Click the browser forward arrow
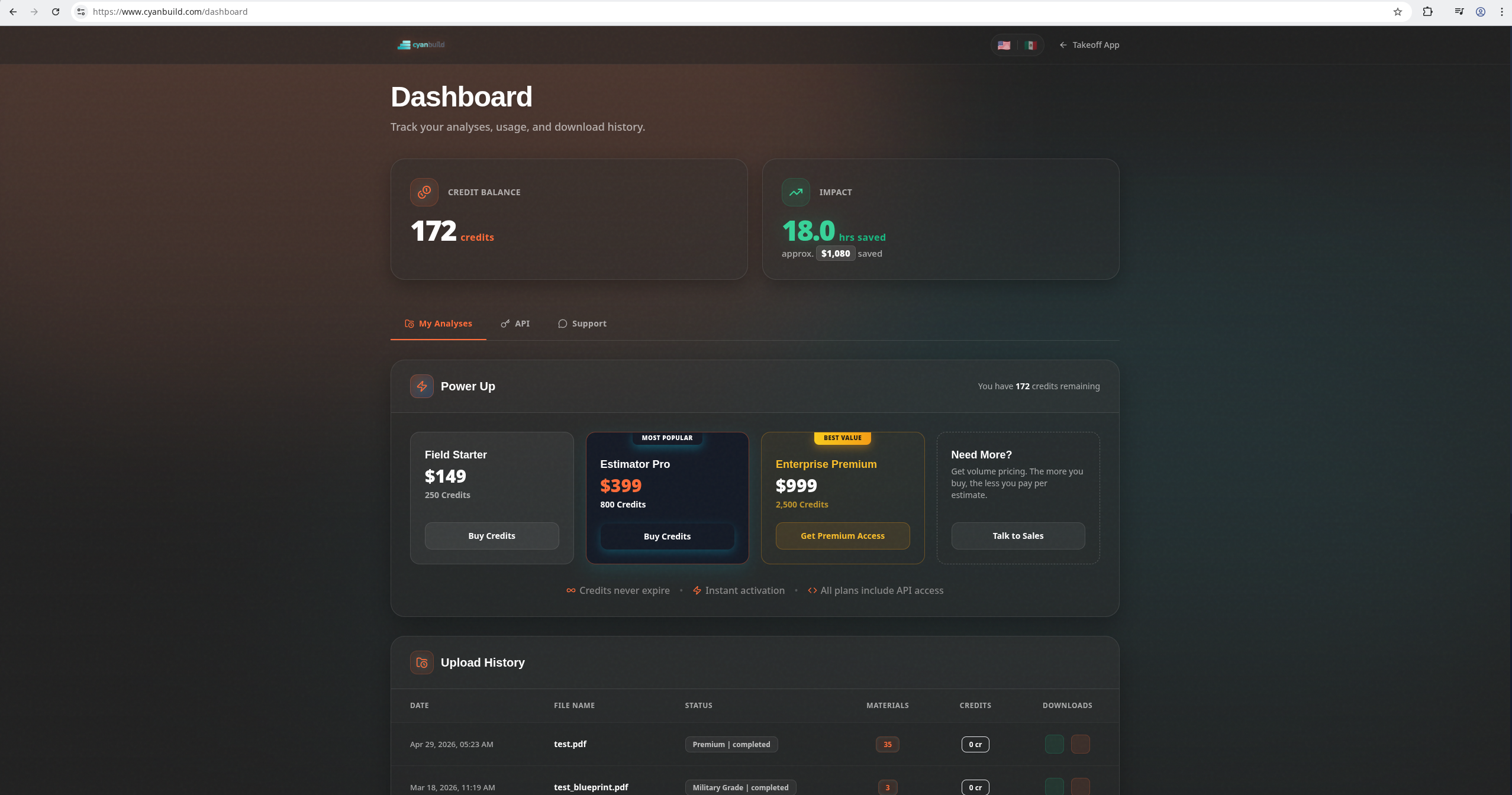Image resolution: width=1512 pixels, height=795 pixels. [34, 12]
